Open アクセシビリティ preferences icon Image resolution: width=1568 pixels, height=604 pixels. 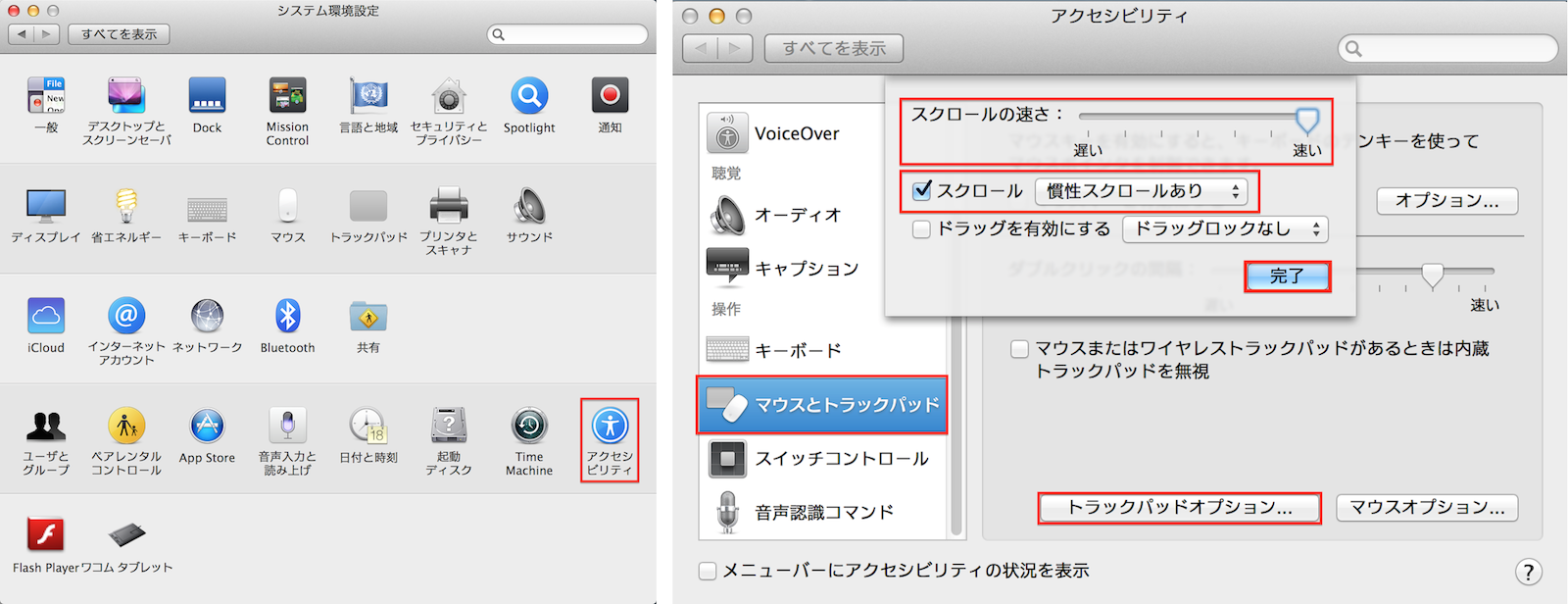(x=610, y=426)
